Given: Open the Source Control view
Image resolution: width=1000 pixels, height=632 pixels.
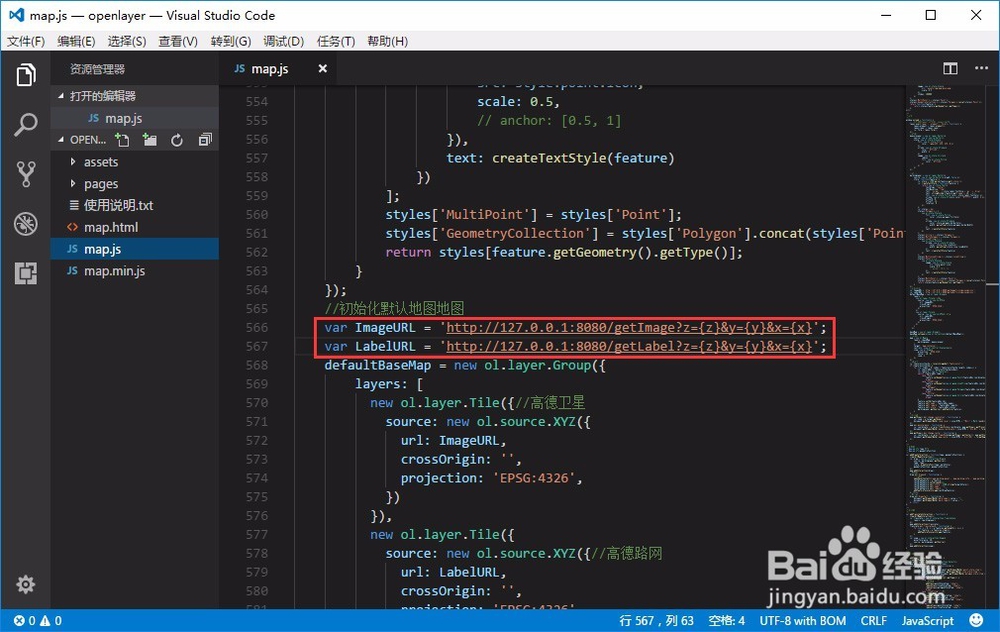Looking at the screenshot, I should coord(26,173).
